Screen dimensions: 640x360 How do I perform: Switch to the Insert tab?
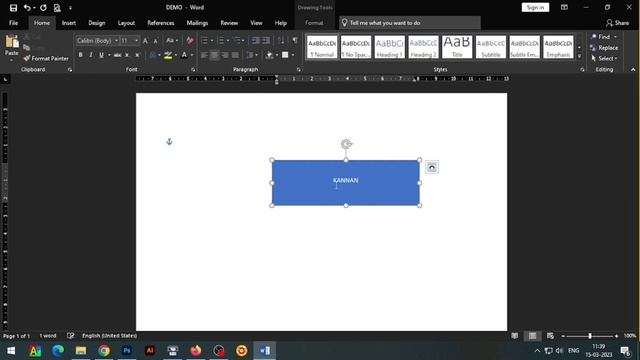click(x=69, y=23)
